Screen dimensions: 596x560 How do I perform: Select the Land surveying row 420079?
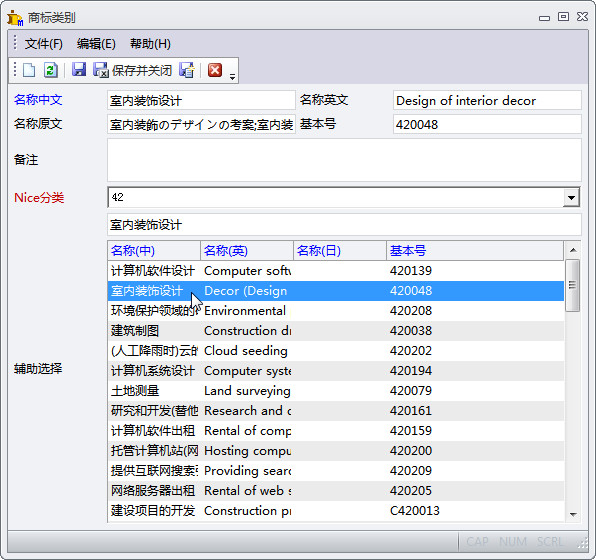336,391
